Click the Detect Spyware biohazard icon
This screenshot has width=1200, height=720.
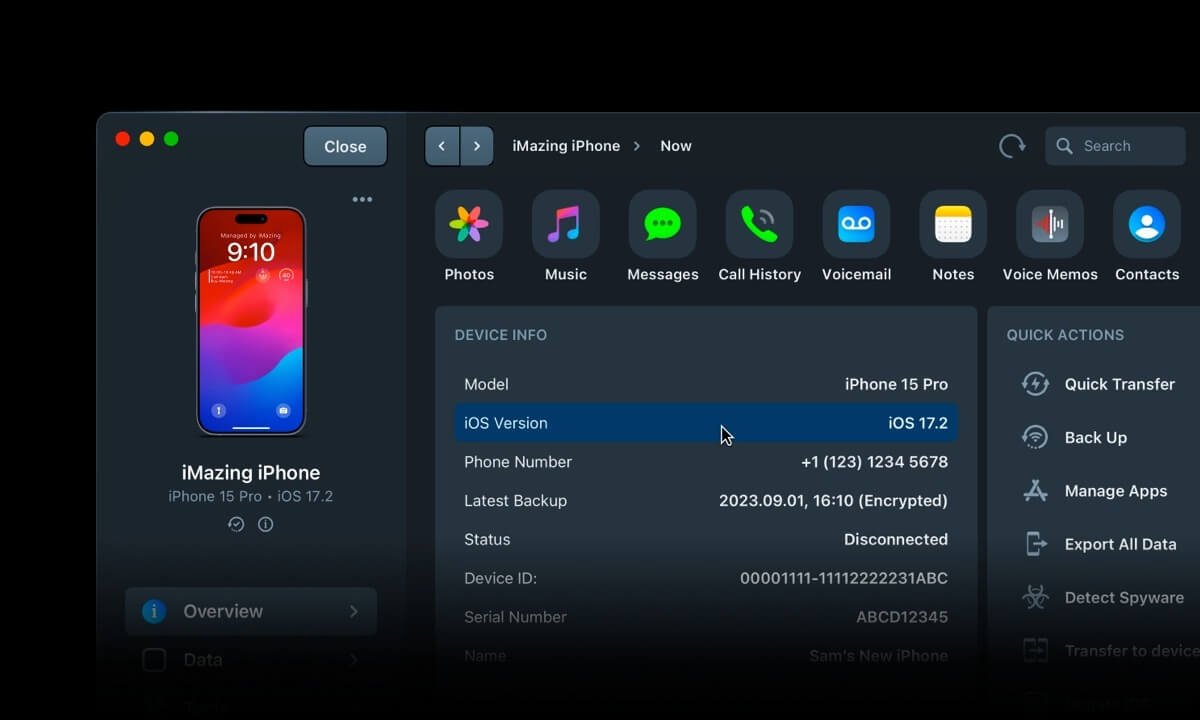tap(1035, 597)
